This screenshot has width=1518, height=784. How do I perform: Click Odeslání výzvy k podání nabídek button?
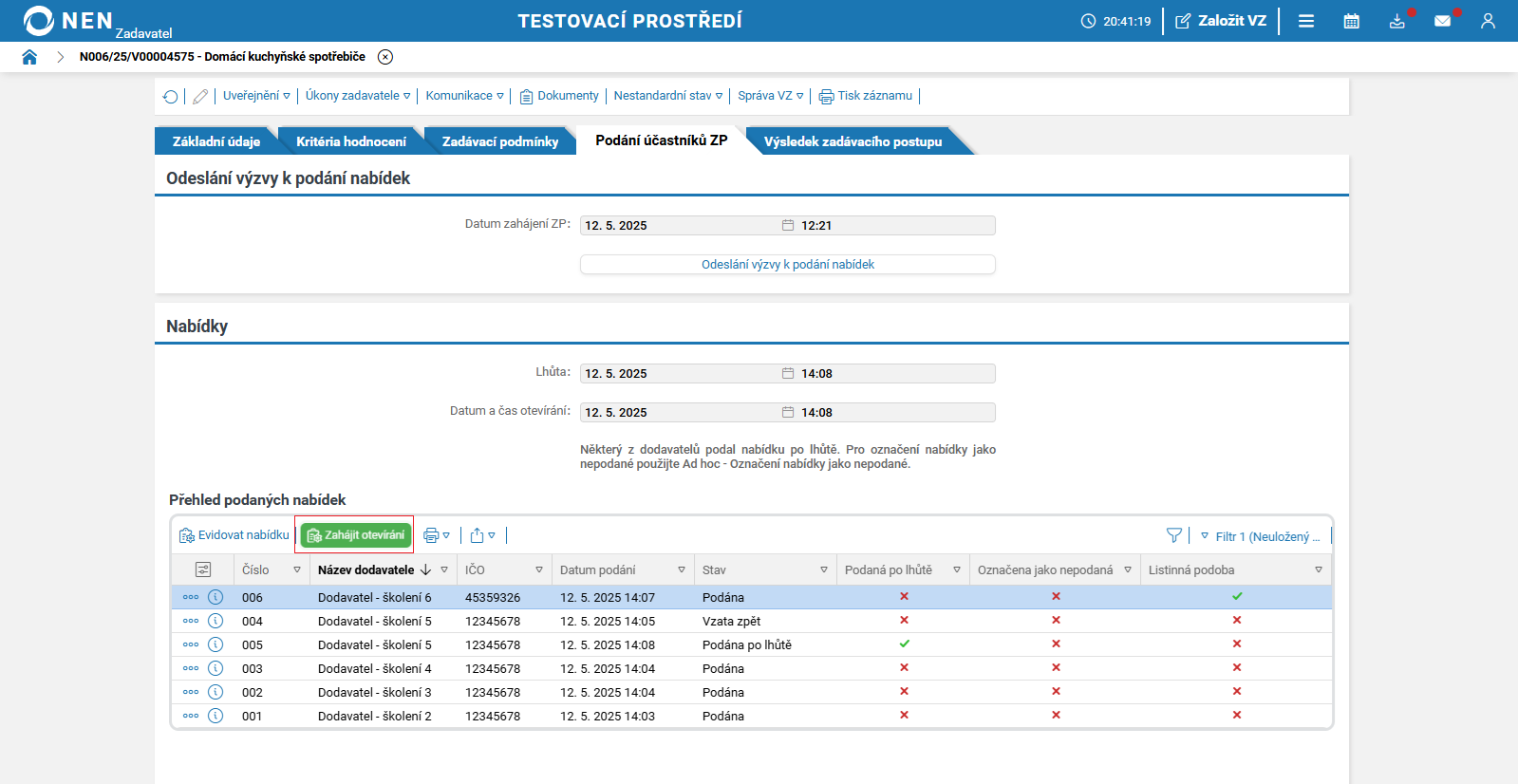(x=788, y=265)
